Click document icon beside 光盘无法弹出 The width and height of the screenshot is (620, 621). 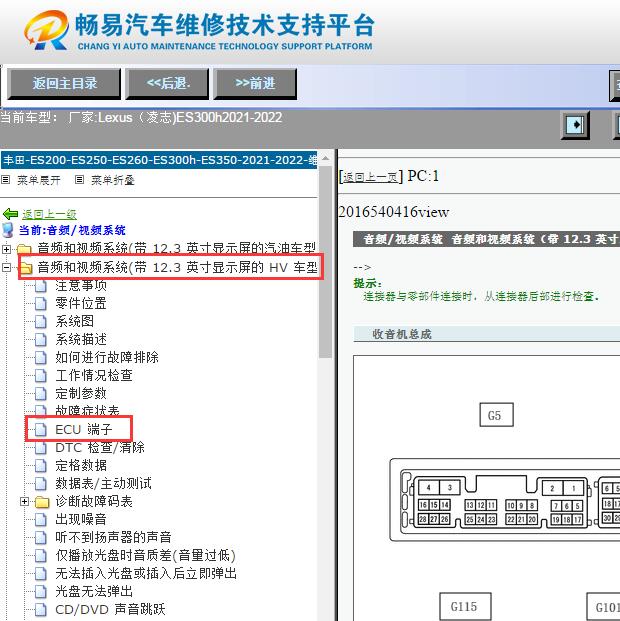tap(40, 591)
